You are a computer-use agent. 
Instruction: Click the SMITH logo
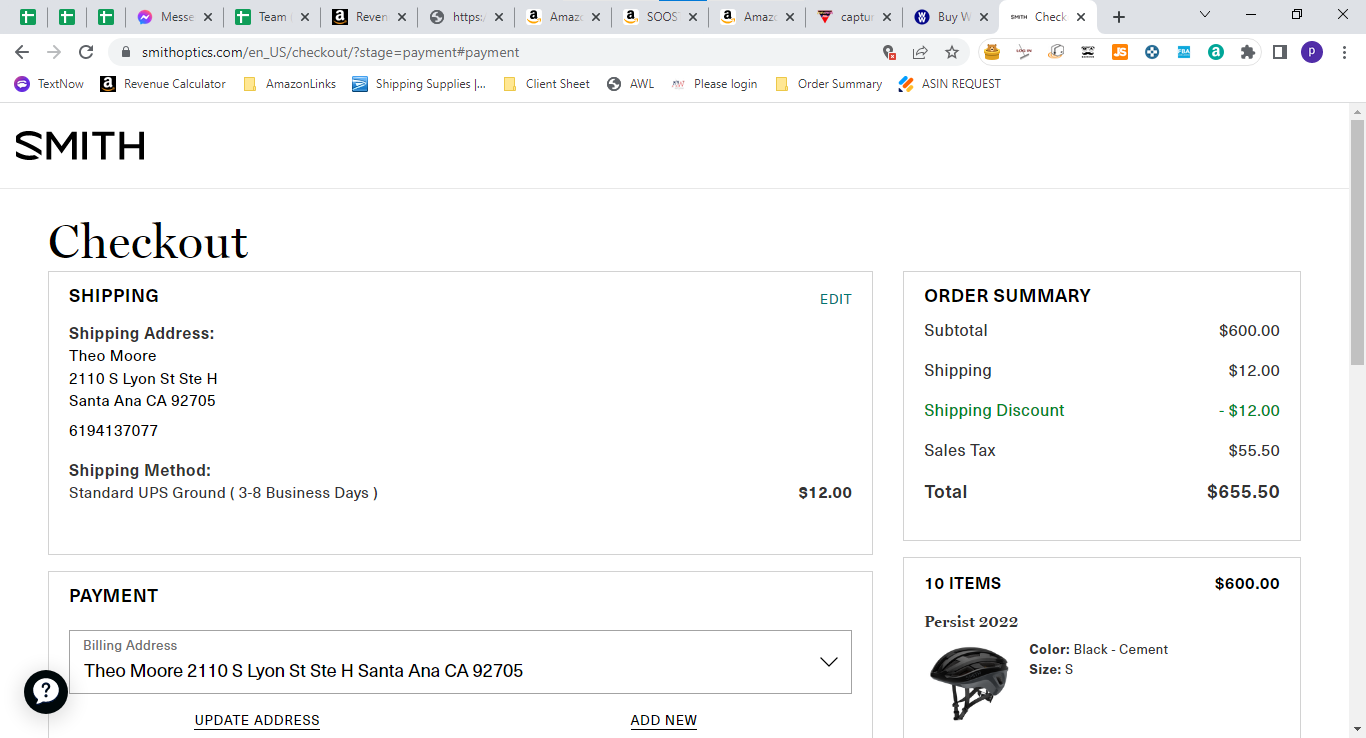[80, 146]
